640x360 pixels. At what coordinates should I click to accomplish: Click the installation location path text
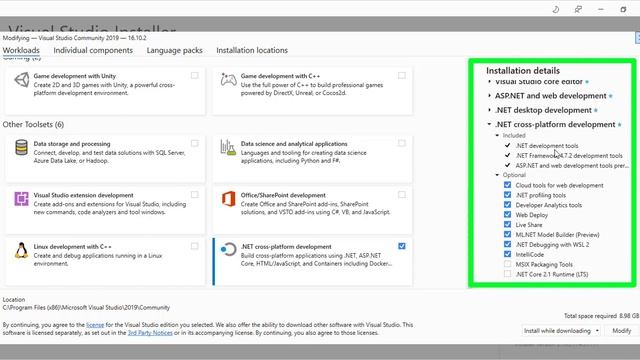(86, 308)
